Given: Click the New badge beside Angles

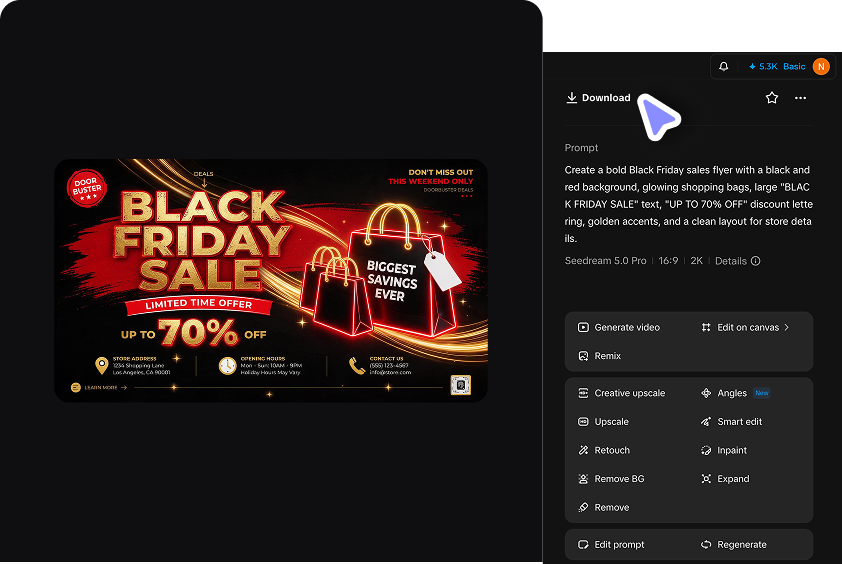Looking at the screenshot, I should 762,393.
